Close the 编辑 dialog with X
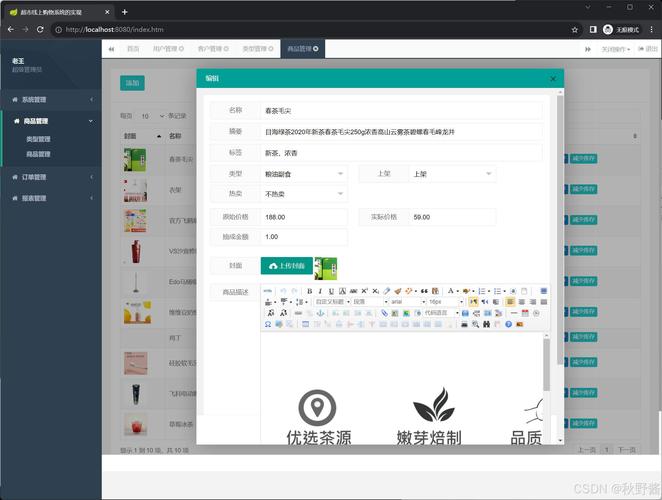The width and height of the screenshot is (662, 500). point(553,79)
